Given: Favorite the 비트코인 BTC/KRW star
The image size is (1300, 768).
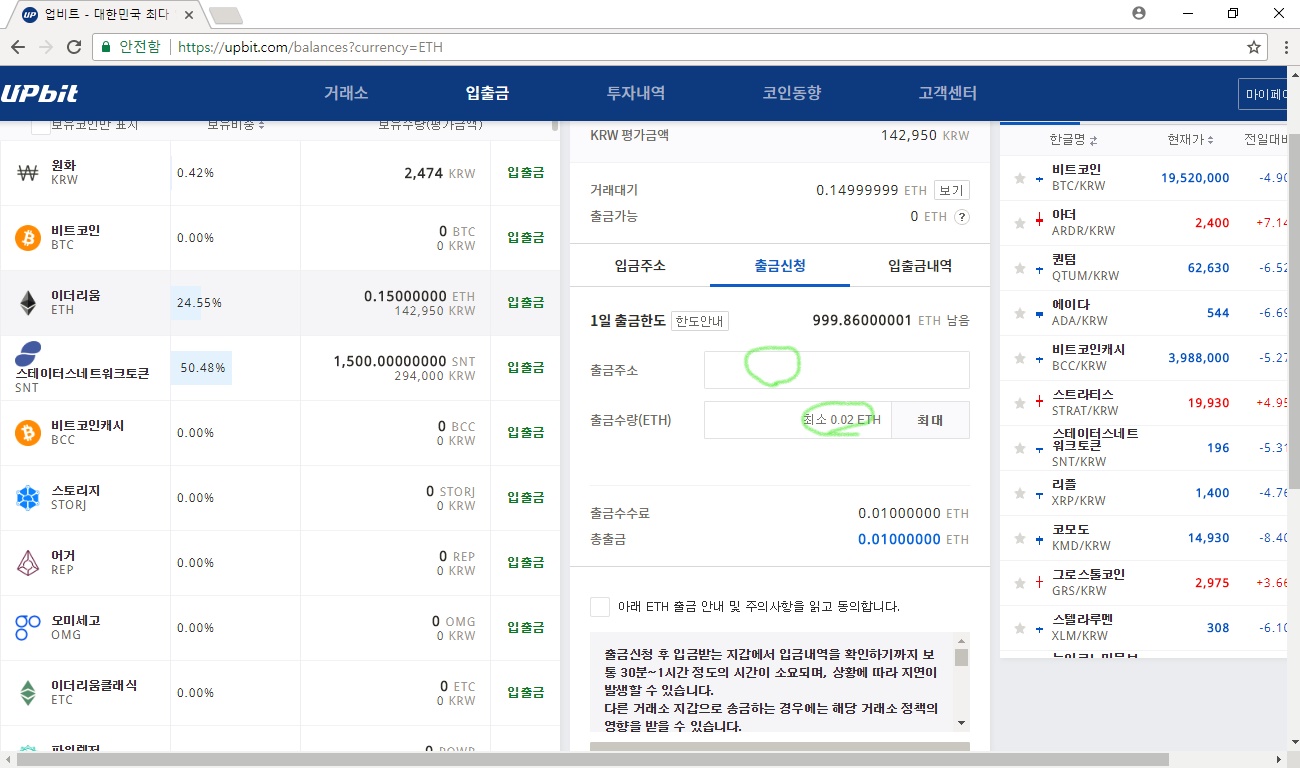Looking at the screenshot, I should pos(1020,178).
